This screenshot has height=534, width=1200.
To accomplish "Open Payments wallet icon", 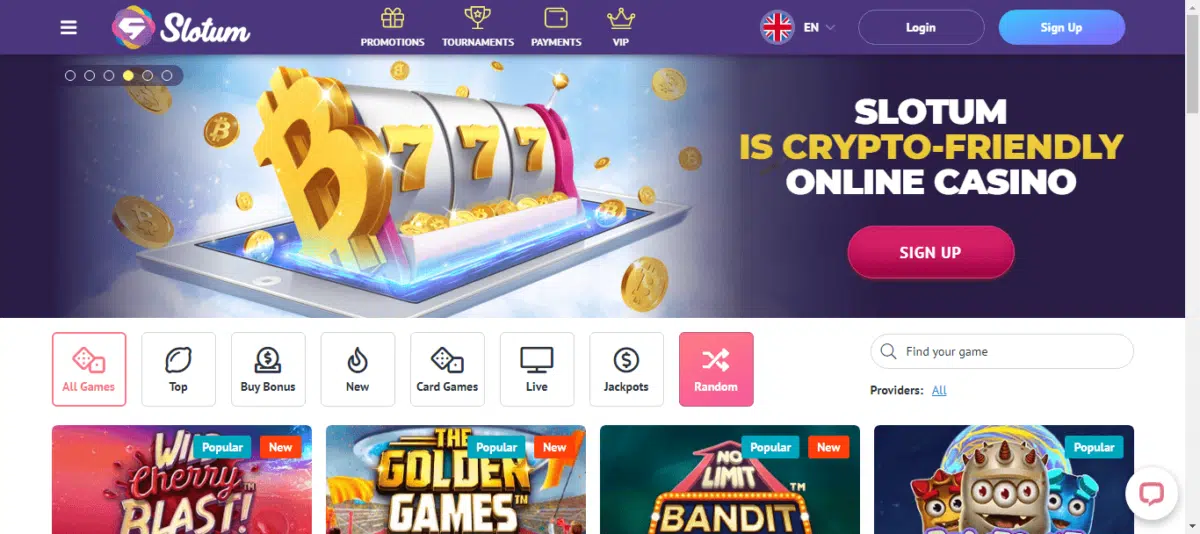I will click(556, 18).
